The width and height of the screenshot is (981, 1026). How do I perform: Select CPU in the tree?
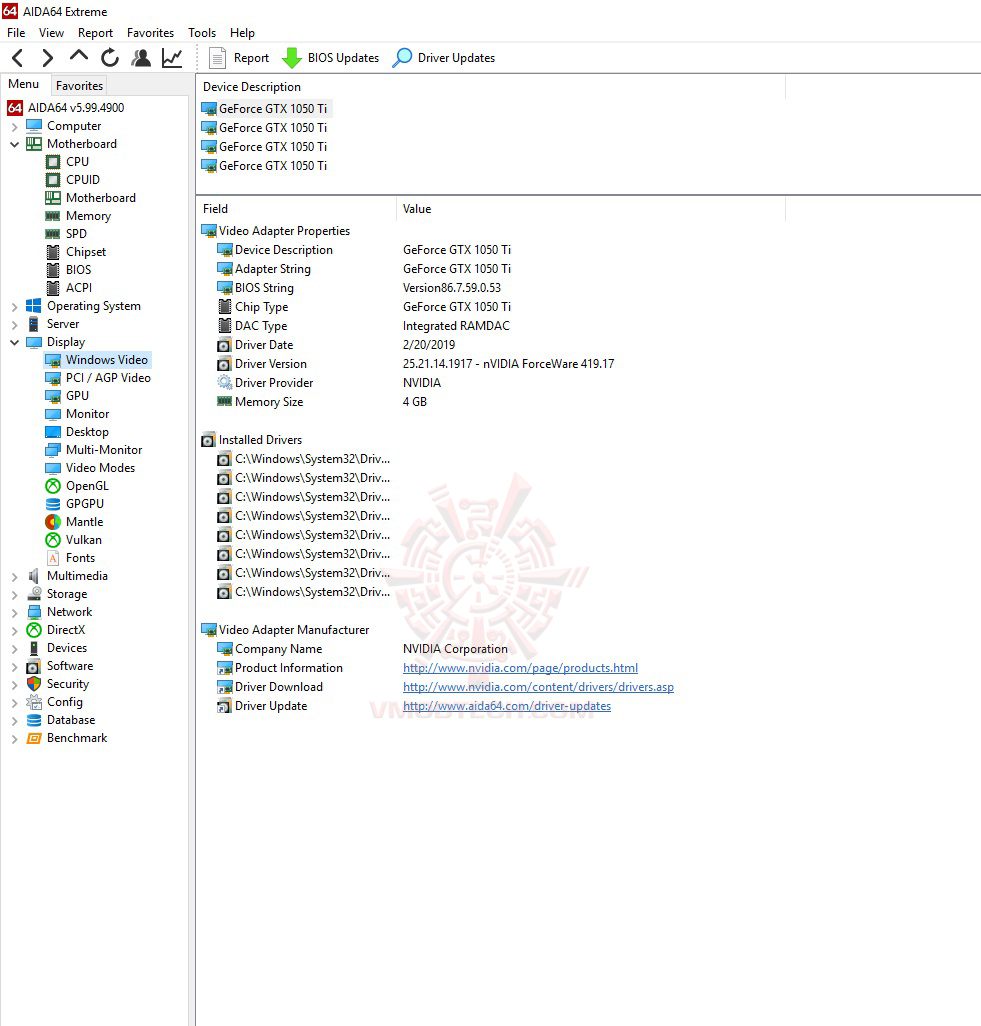pyautogui.click(x=77, y=162)
